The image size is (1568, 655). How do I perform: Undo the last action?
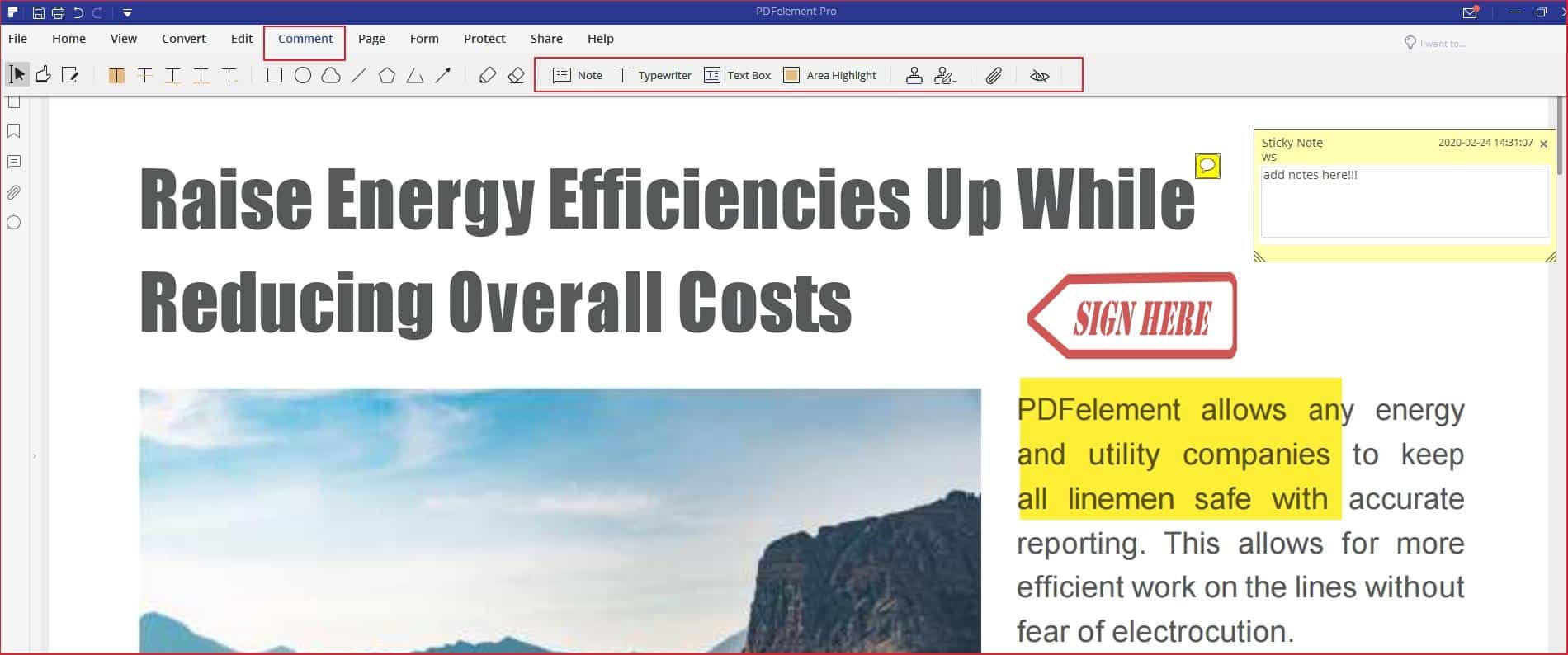point(78,12)
